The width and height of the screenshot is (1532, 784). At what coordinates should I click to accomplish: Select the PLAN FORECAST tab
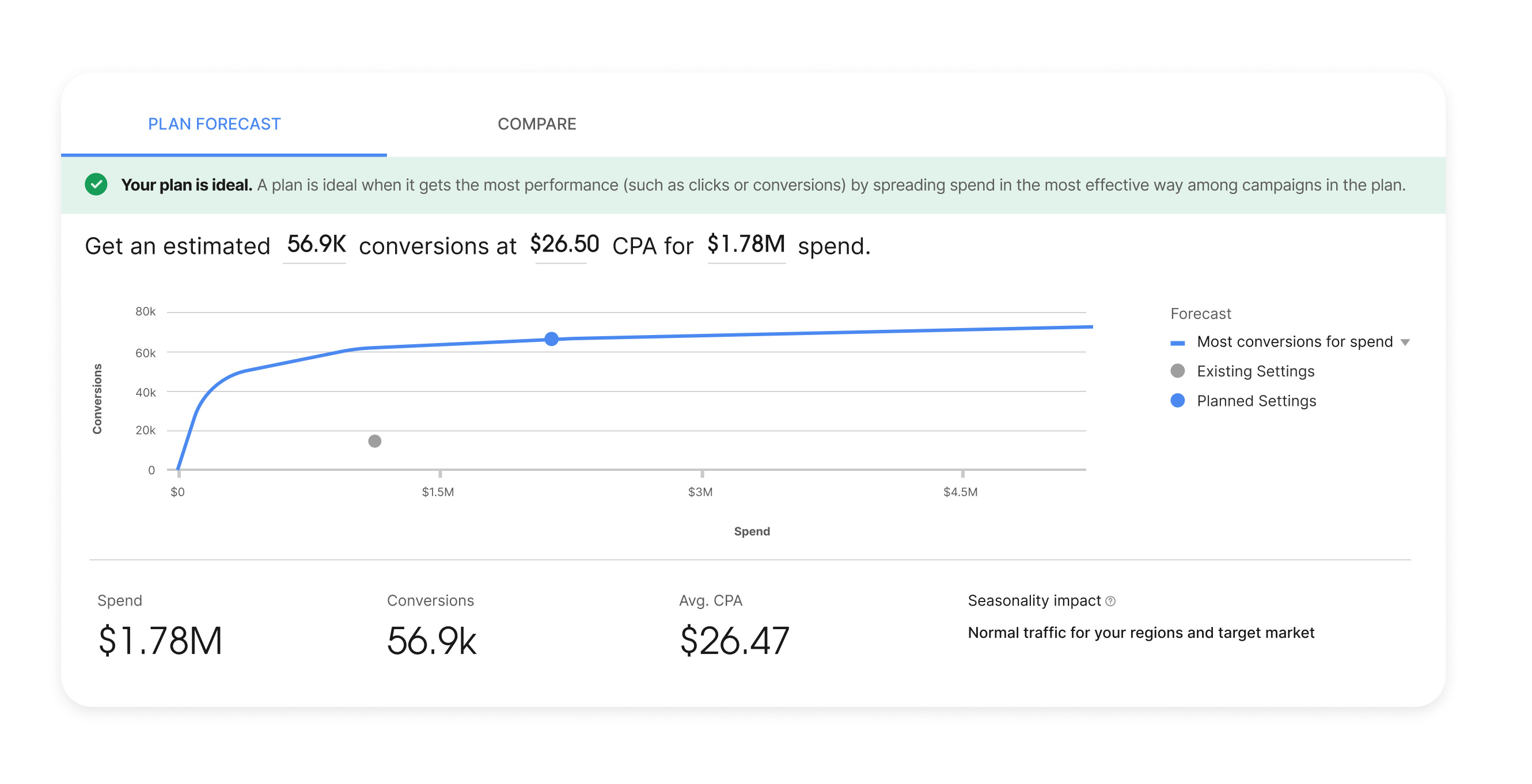tap(214, 124)
